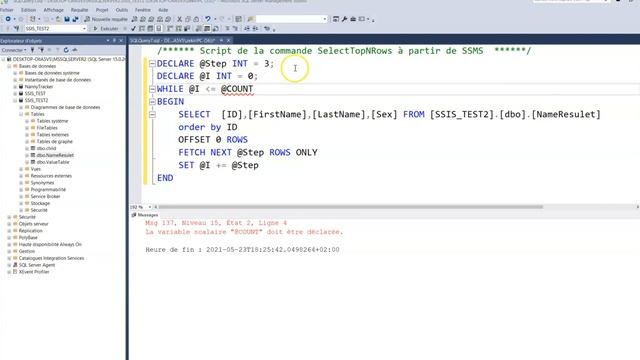
Task: Click the error line 'Msg 137, Niveau 15'
Action: 216,223
